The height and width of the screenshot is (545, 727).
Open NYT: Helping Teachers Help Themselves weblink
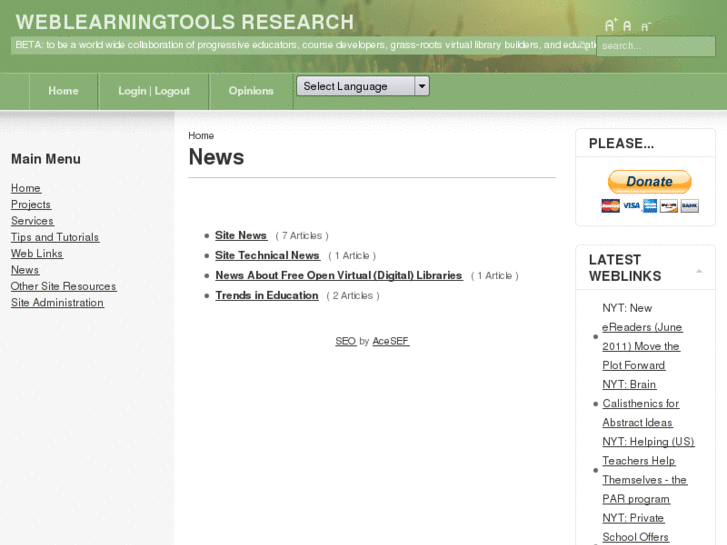[649, 470]
